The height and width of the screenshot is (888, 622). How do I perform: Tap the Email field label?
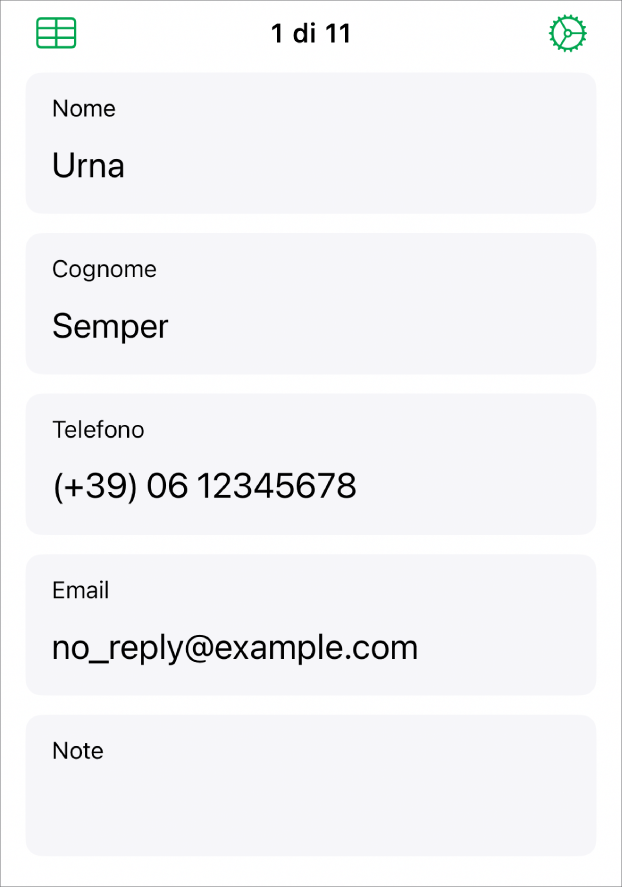click(x=80, y=590)
